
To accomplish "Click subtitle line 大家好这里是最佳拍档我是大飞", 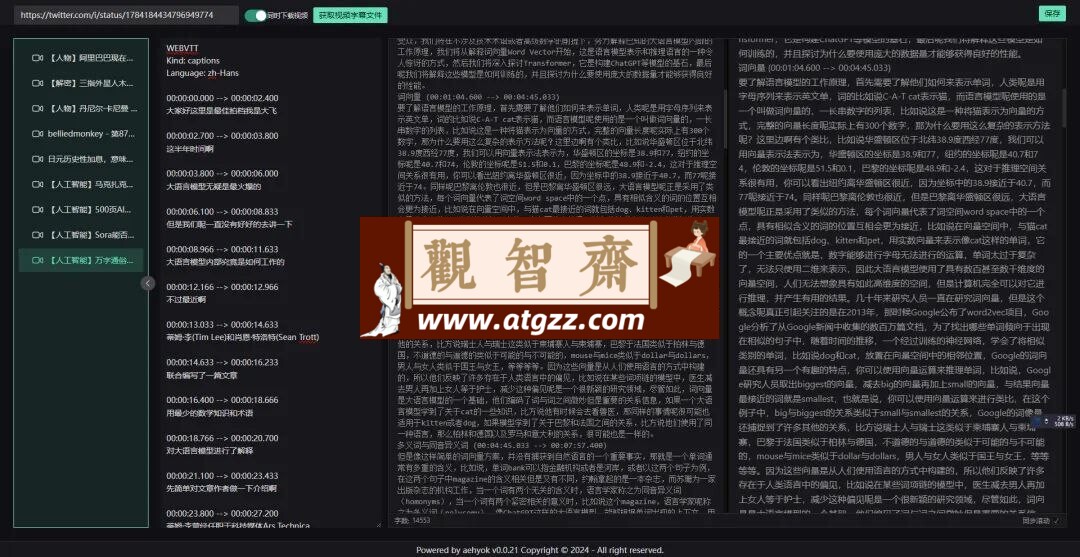I will pyautogui.click(x=221, y=110).
